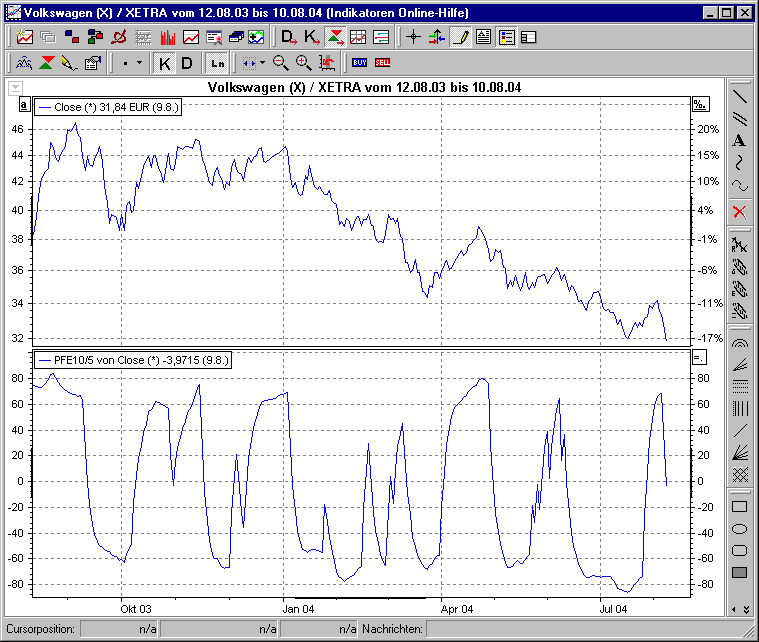Open the chart menu triangle at top-left
This screenshot has width=759, height=642.
pyautogui.click(x=14, y=88)
